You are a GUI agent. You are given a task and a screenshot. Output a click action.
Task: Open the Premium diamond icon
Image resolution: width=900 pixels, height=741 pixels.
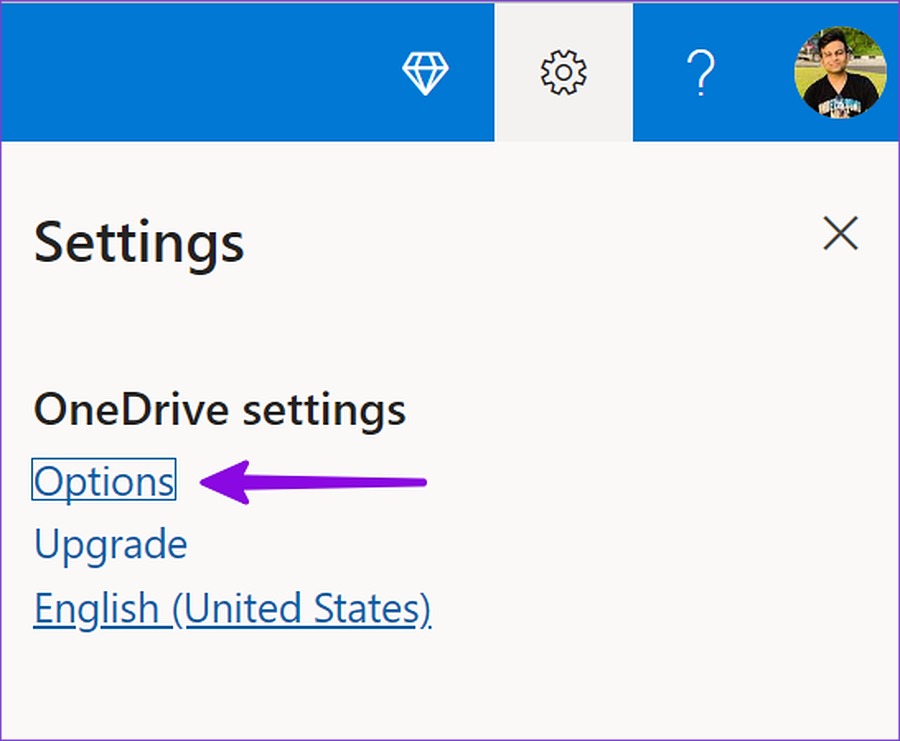point(425,73)
